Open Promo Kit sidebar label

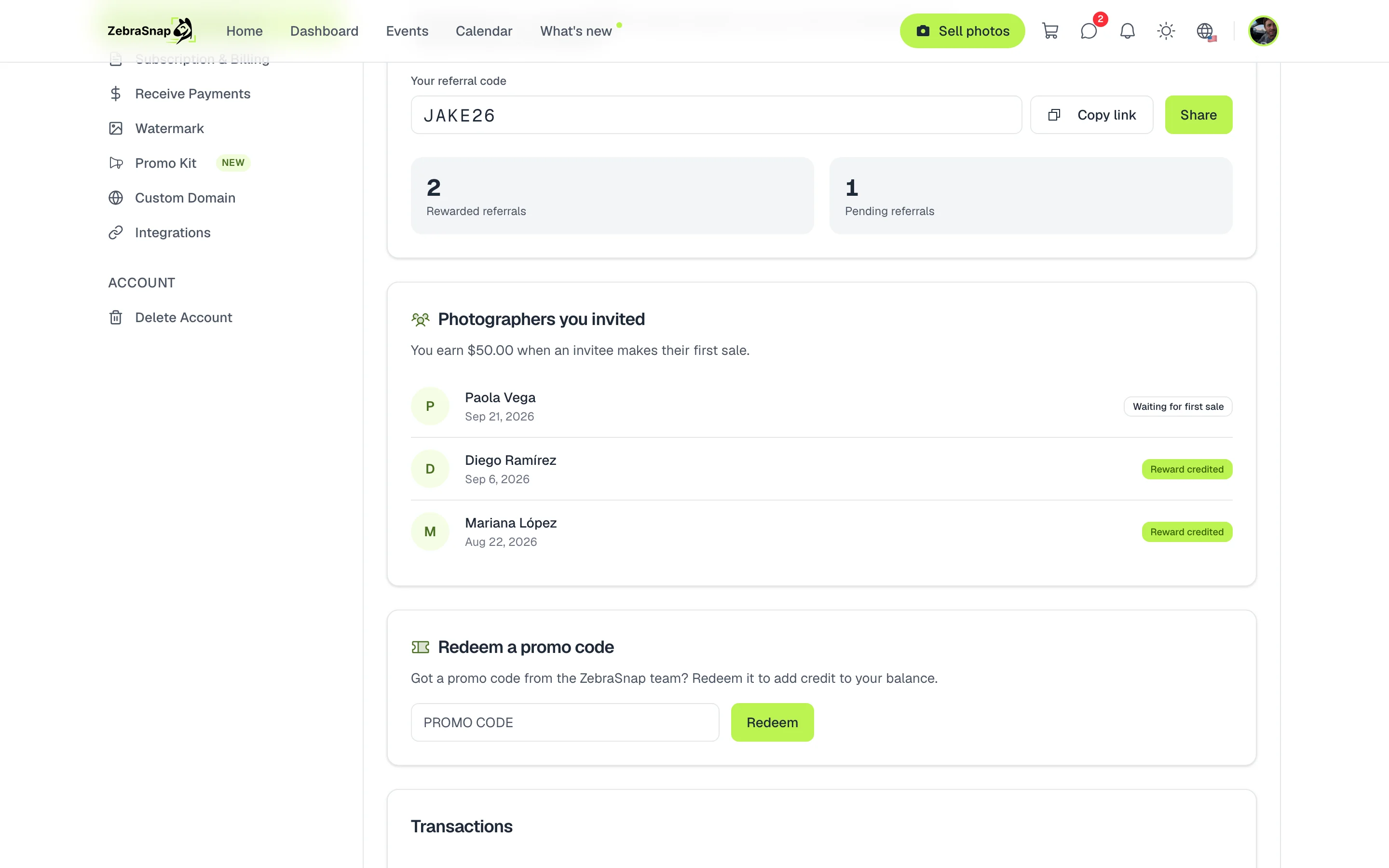(x=166, y=163)
